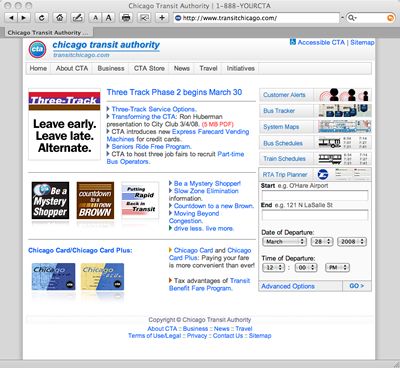The width and height of the screenshot is (400, 368).
Task: Open the Be a Mystery Shopper banner
Action: pos(50,201)
